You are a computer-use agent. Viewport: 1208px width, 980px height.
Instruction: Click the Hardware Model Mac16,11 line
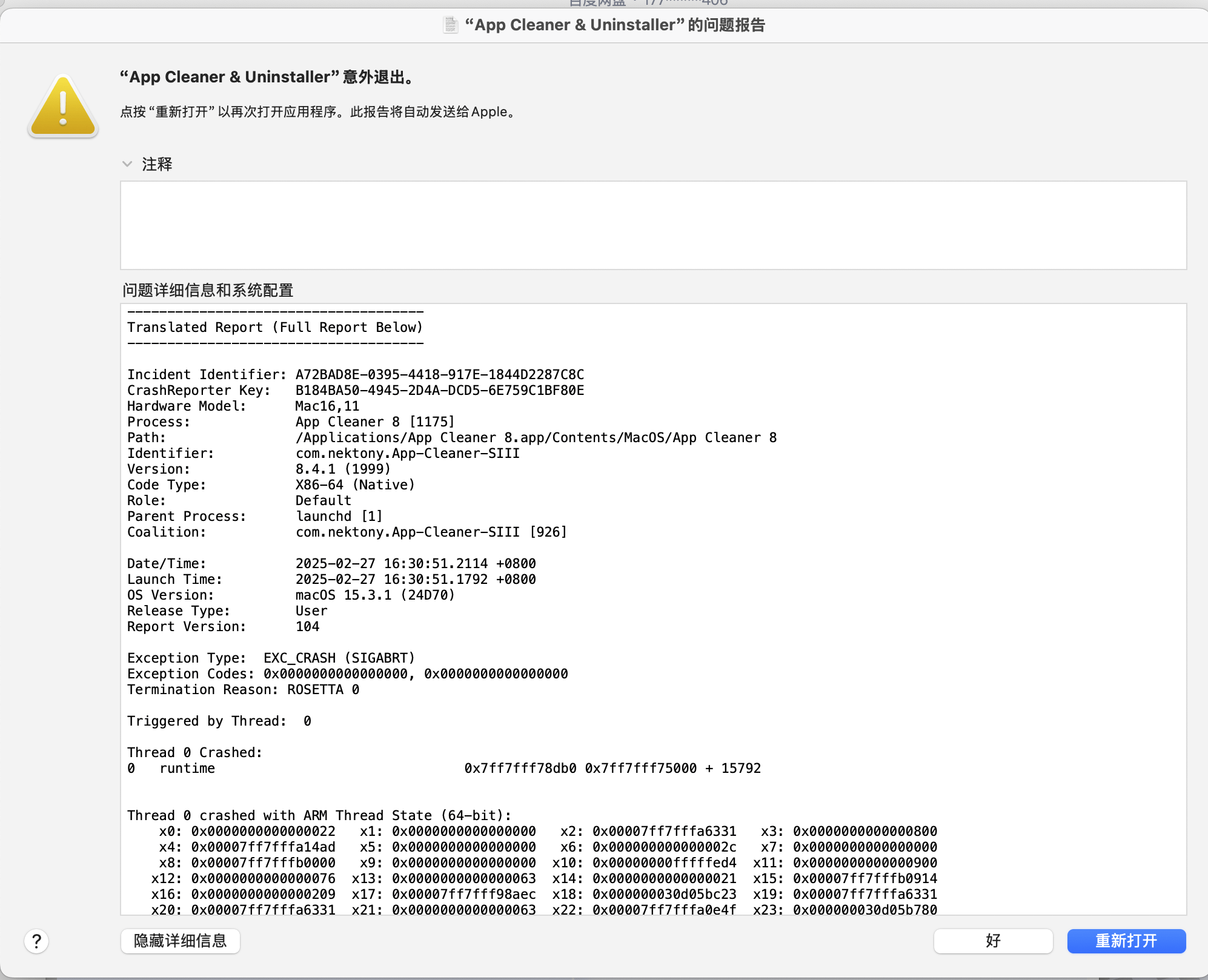click(x=243, y=406)
